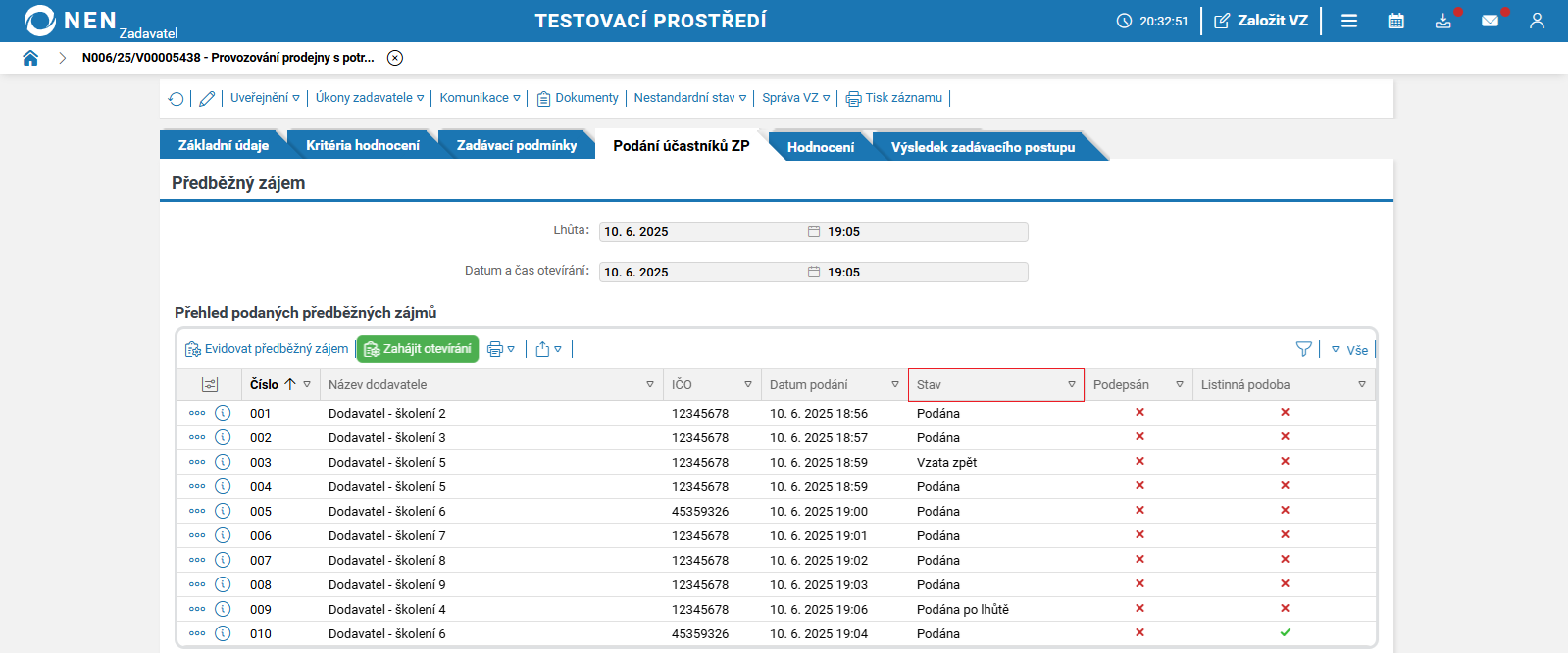The width and height of the screenshot is (1568, 653).
Task: Click date 10. 6. 2025 19:06 cell
Action: pos(818,609)
